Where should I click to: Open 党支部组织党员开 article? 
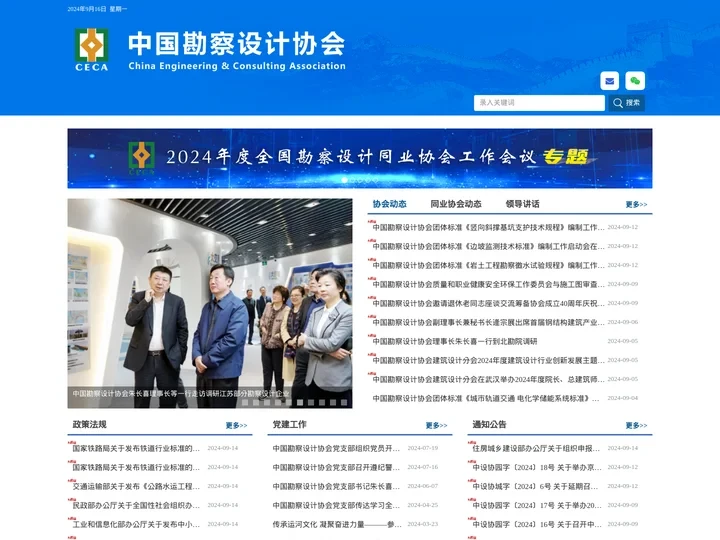click(x=336, y=448)
